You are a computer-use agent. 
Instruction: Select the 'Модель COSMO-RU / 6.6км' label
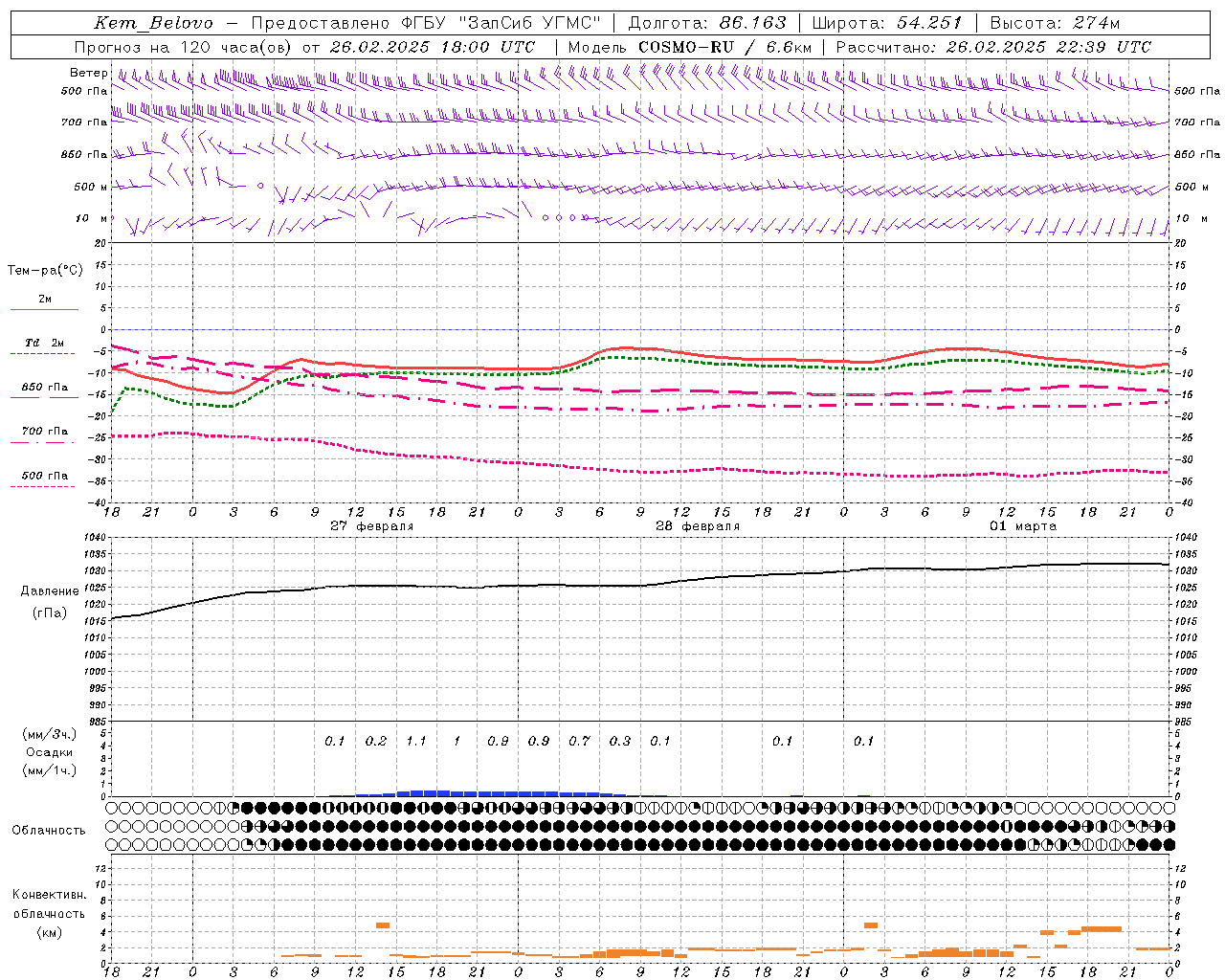689,47
